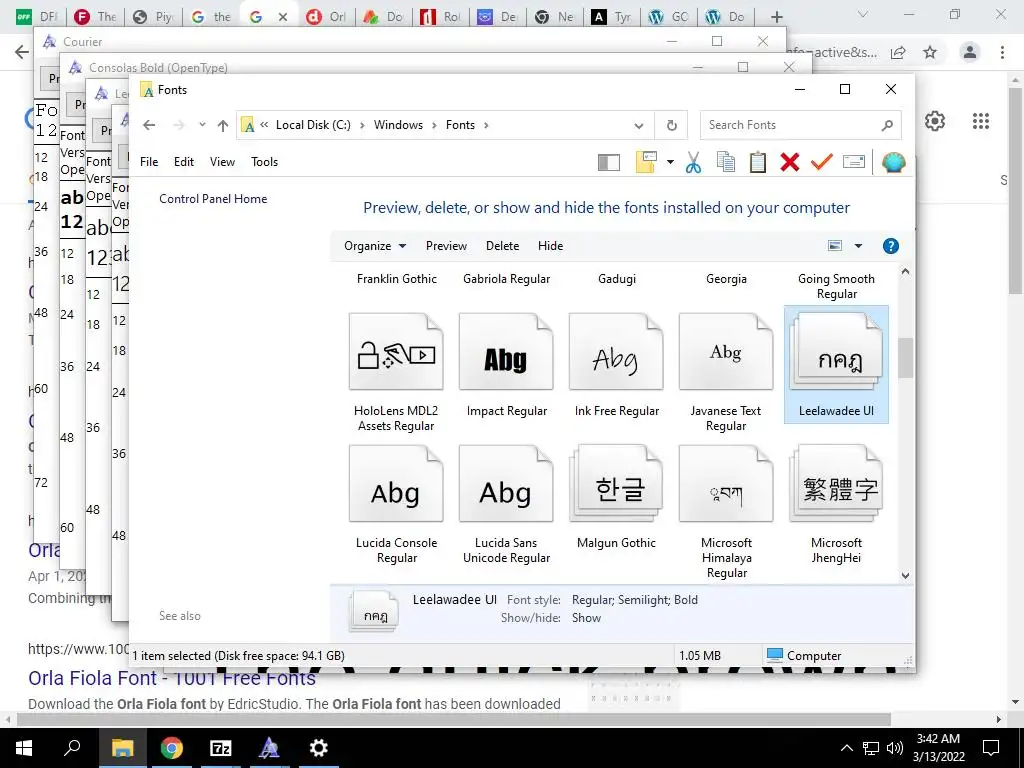
Task: Select the Lucida Console Regular font
Action: click(396, 504)
